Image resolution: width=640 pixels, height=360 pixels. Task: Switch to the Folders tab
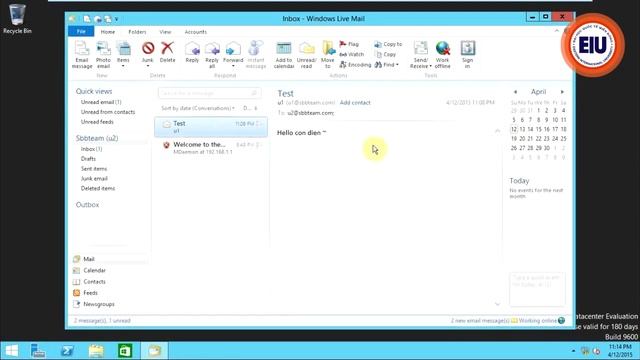pyautogui.click(x=137, y=31)
